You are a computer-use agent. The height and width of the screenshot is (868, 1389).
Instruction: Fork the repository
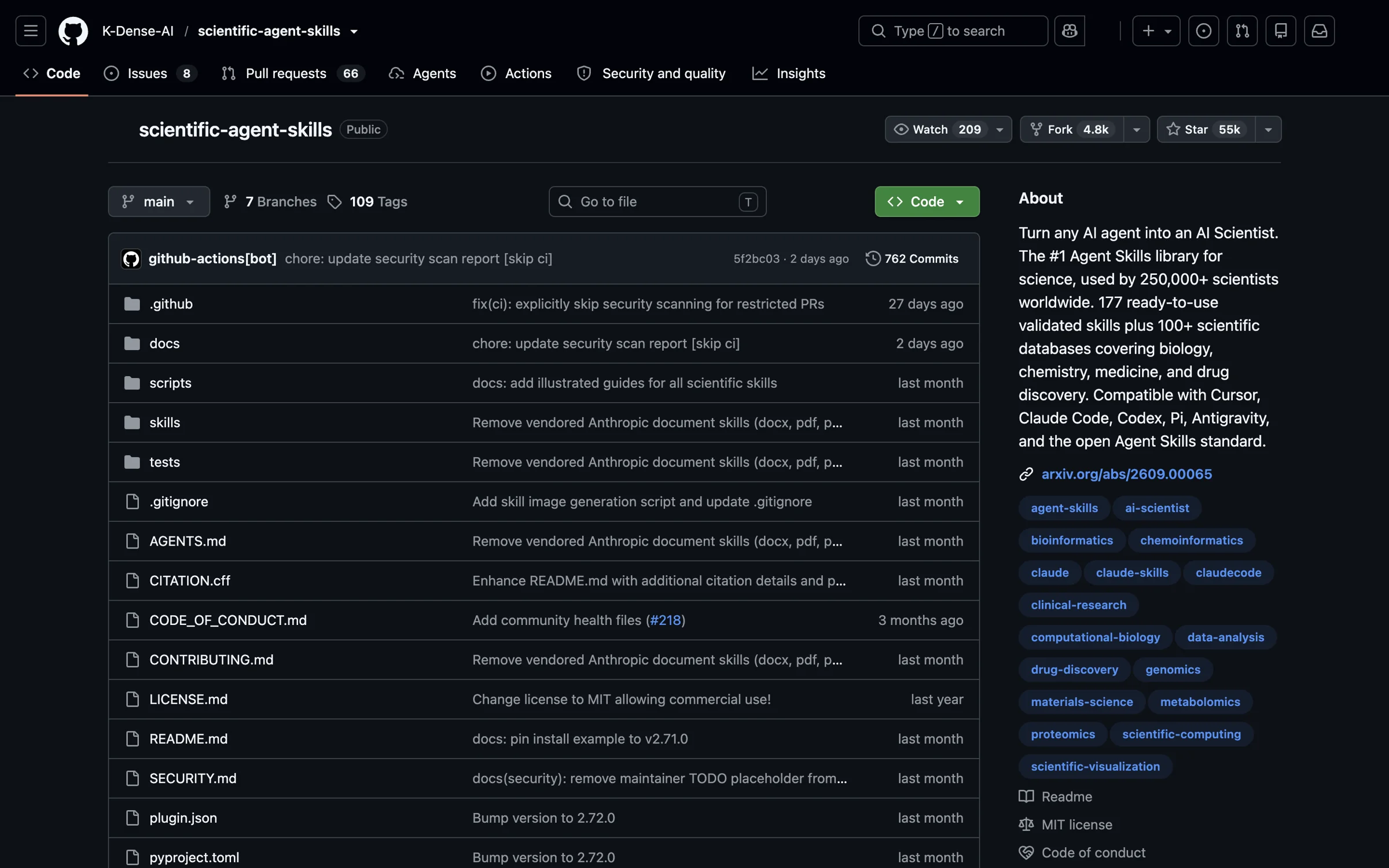click(1072, 129)
